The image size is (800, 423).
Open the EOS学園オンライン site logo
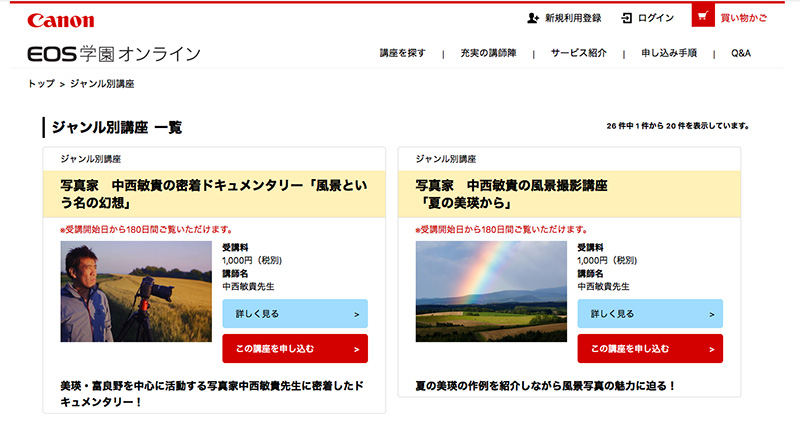[x=114, y=54]
